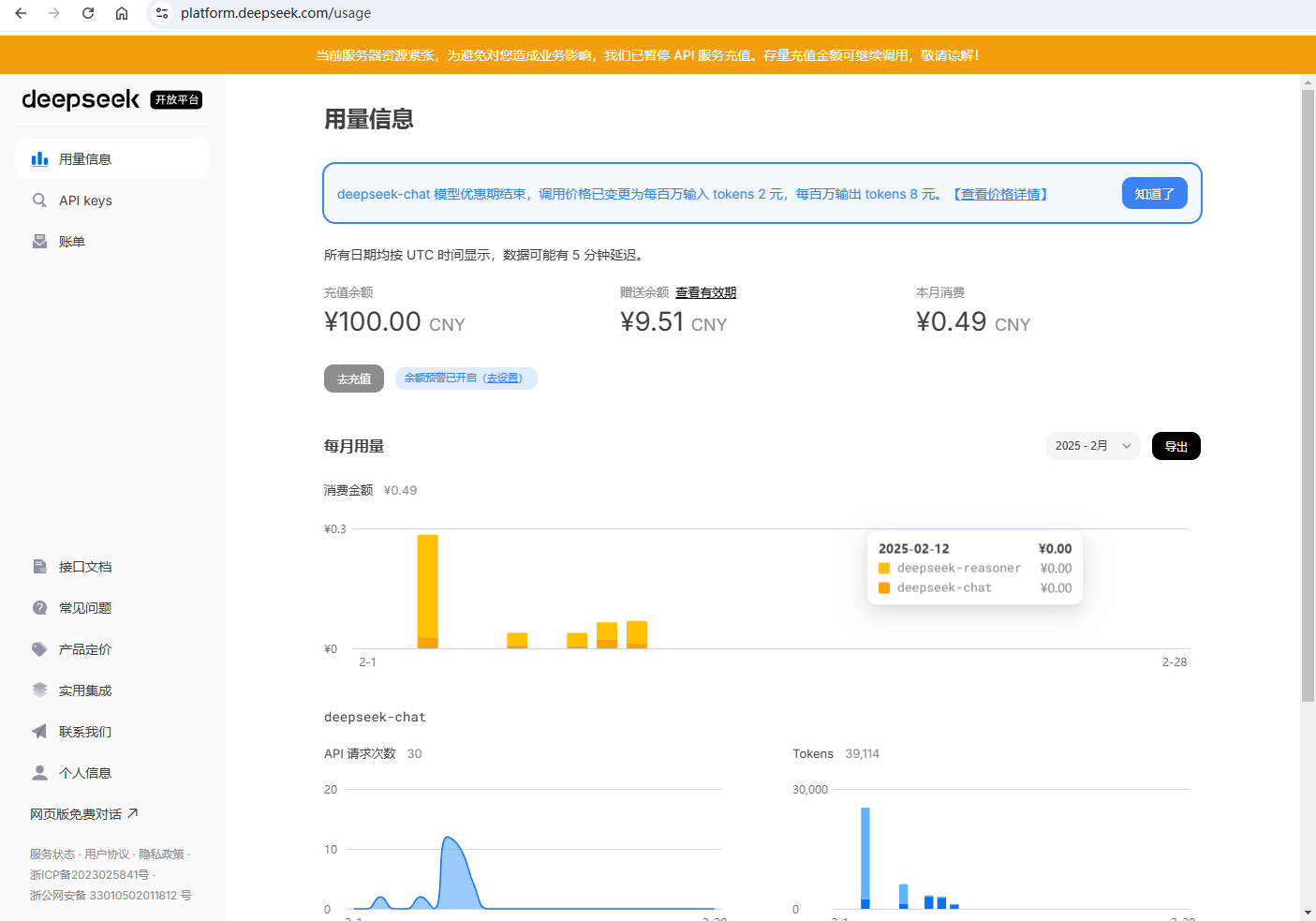Open the 用户协议 footer link
Screen dimensions: 1316x921
[107, 854]
